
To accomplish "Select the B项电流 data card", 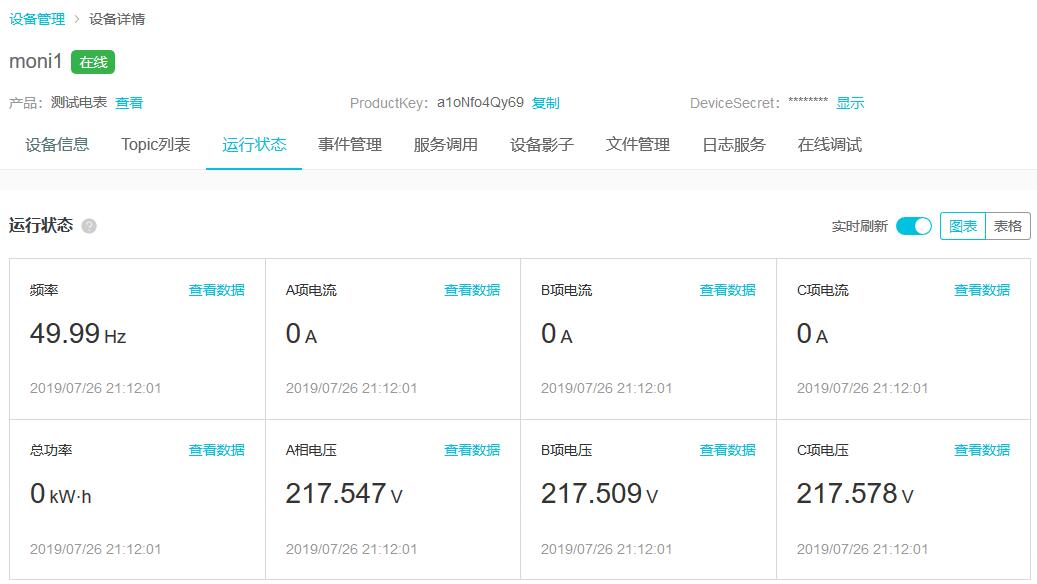I will (726, 290).
